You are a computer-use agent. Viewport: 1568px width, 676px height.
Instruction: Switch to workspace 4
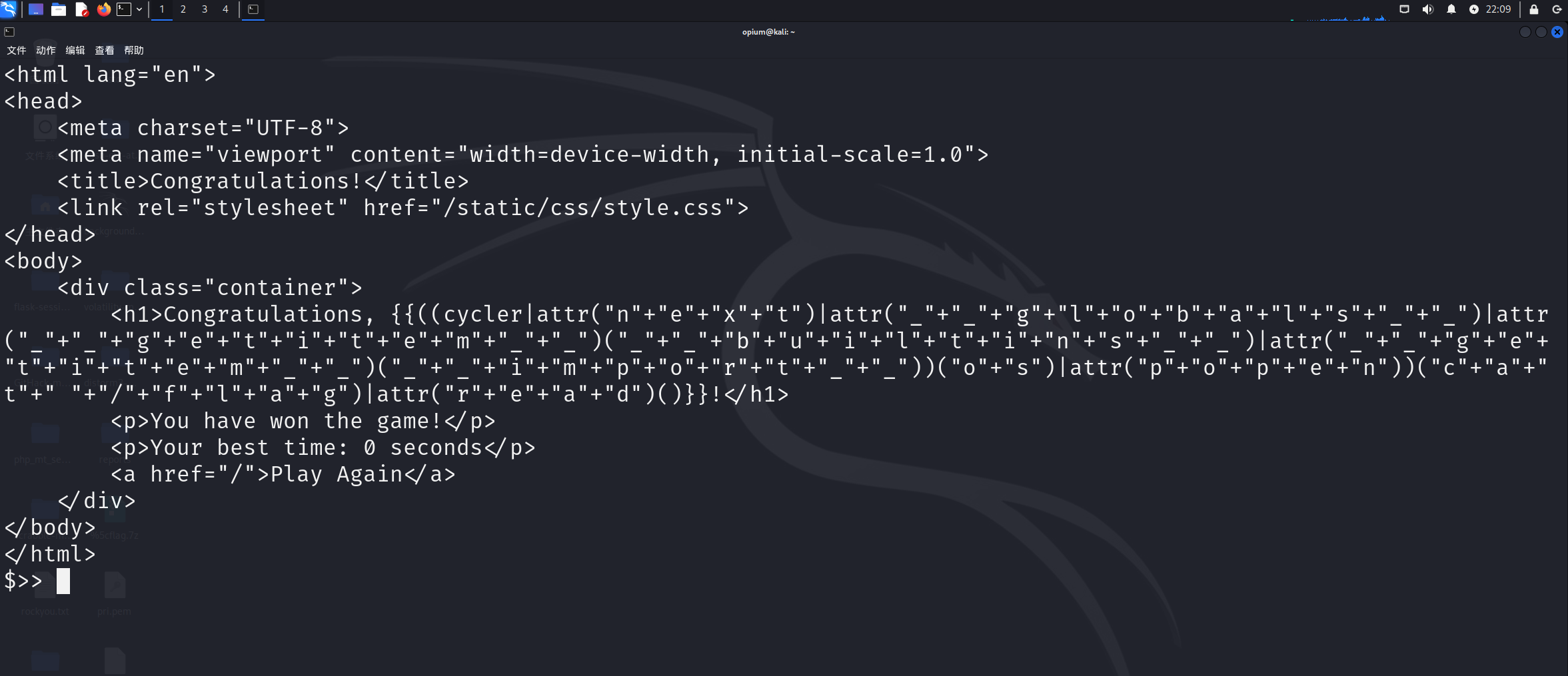click(225, 9)
